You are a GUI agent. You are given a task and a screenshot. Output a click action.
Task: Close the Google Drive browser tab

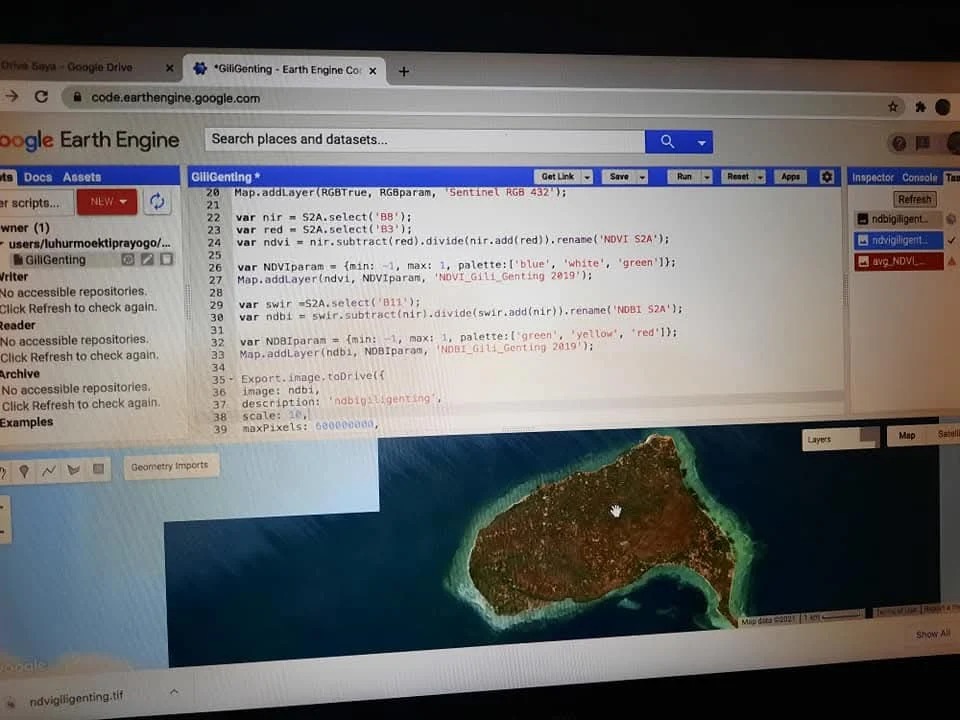pos(170,69)
